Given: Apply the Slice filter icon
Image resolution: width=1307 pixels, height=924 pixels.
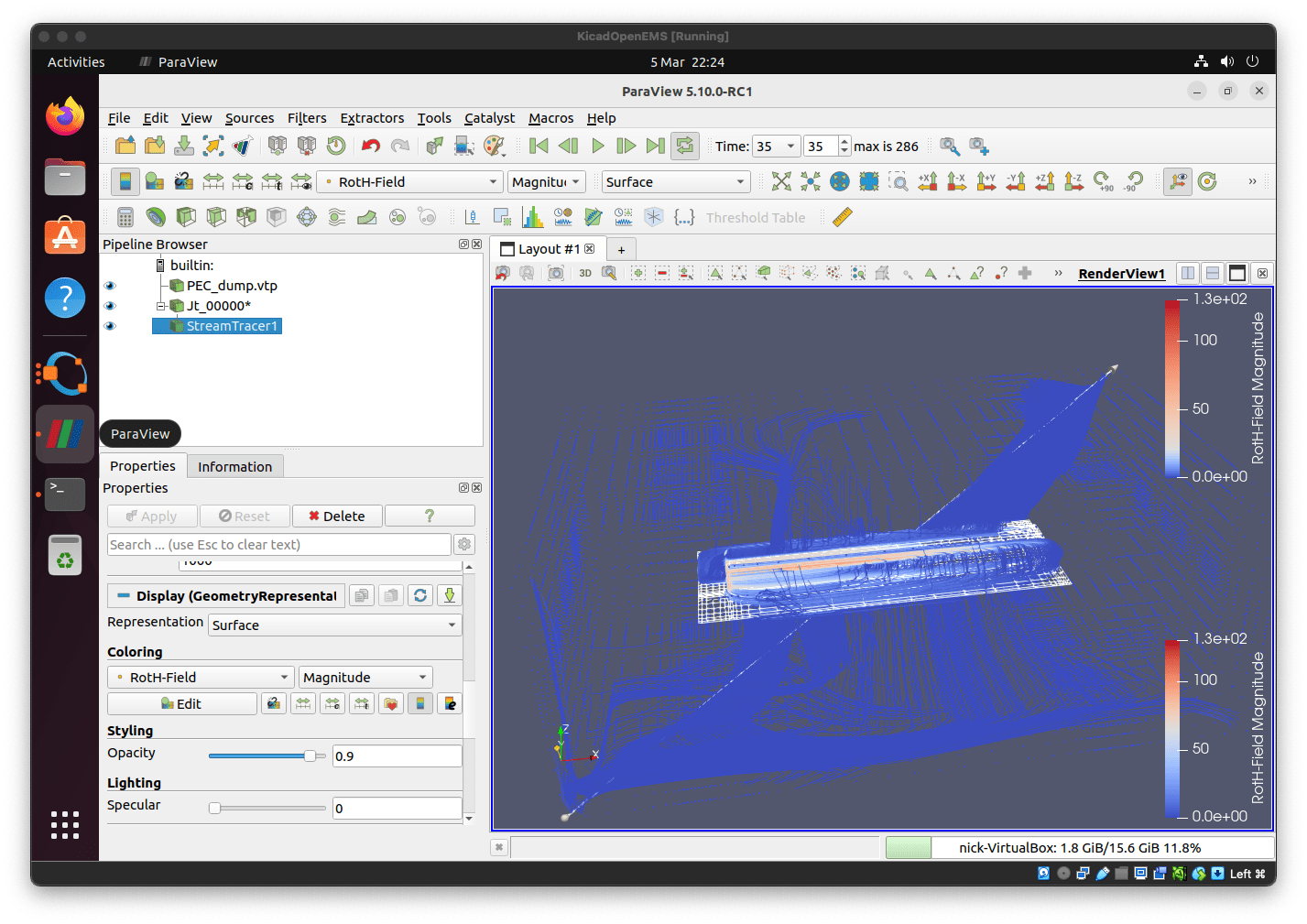Looking at the screenshot, I should (x=216, y=217).
